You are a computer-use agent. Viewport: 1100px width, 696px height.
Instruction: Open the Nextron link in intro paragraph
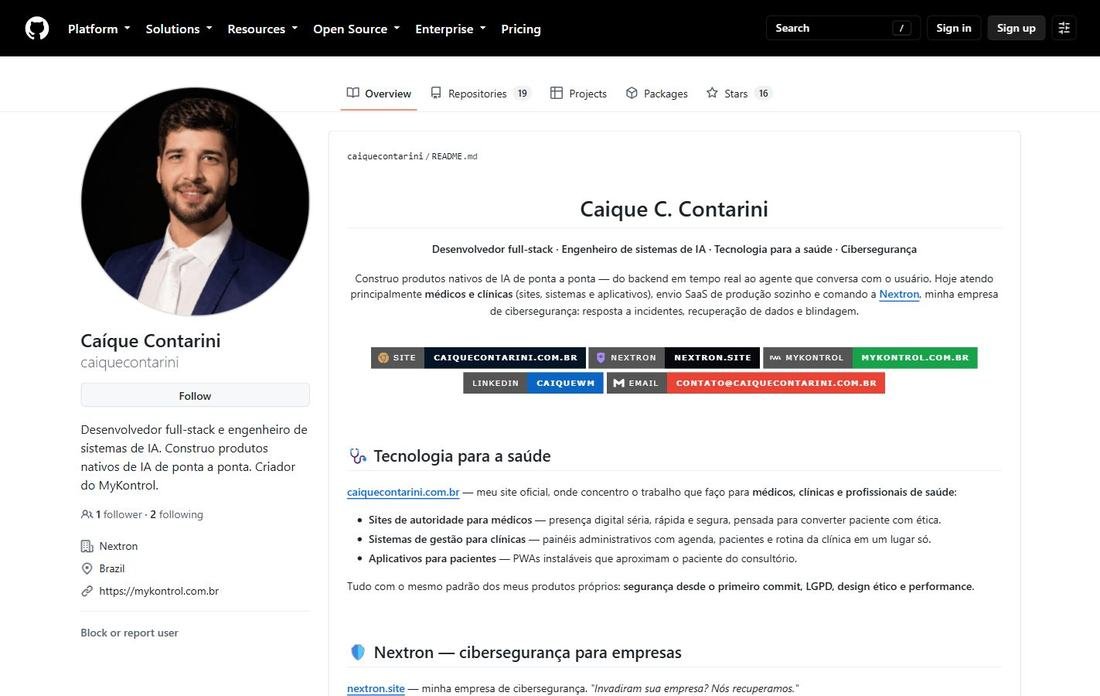tap(899, 294)
